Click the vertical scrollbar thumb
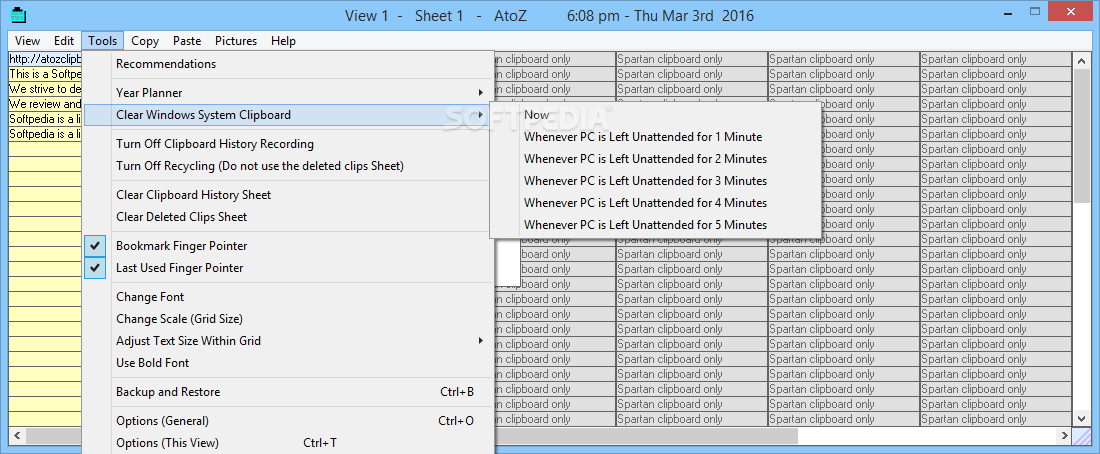 pyautogui.click(x=1082, y=137)
